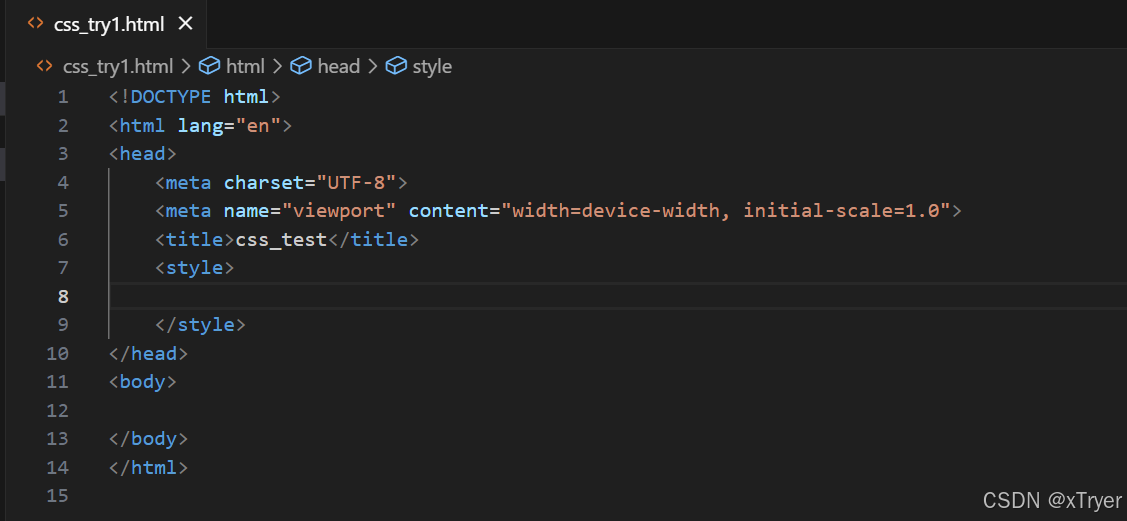Click the HTML file icon in tab
This screenshot has width=1127, height=521.
(36, 24)
